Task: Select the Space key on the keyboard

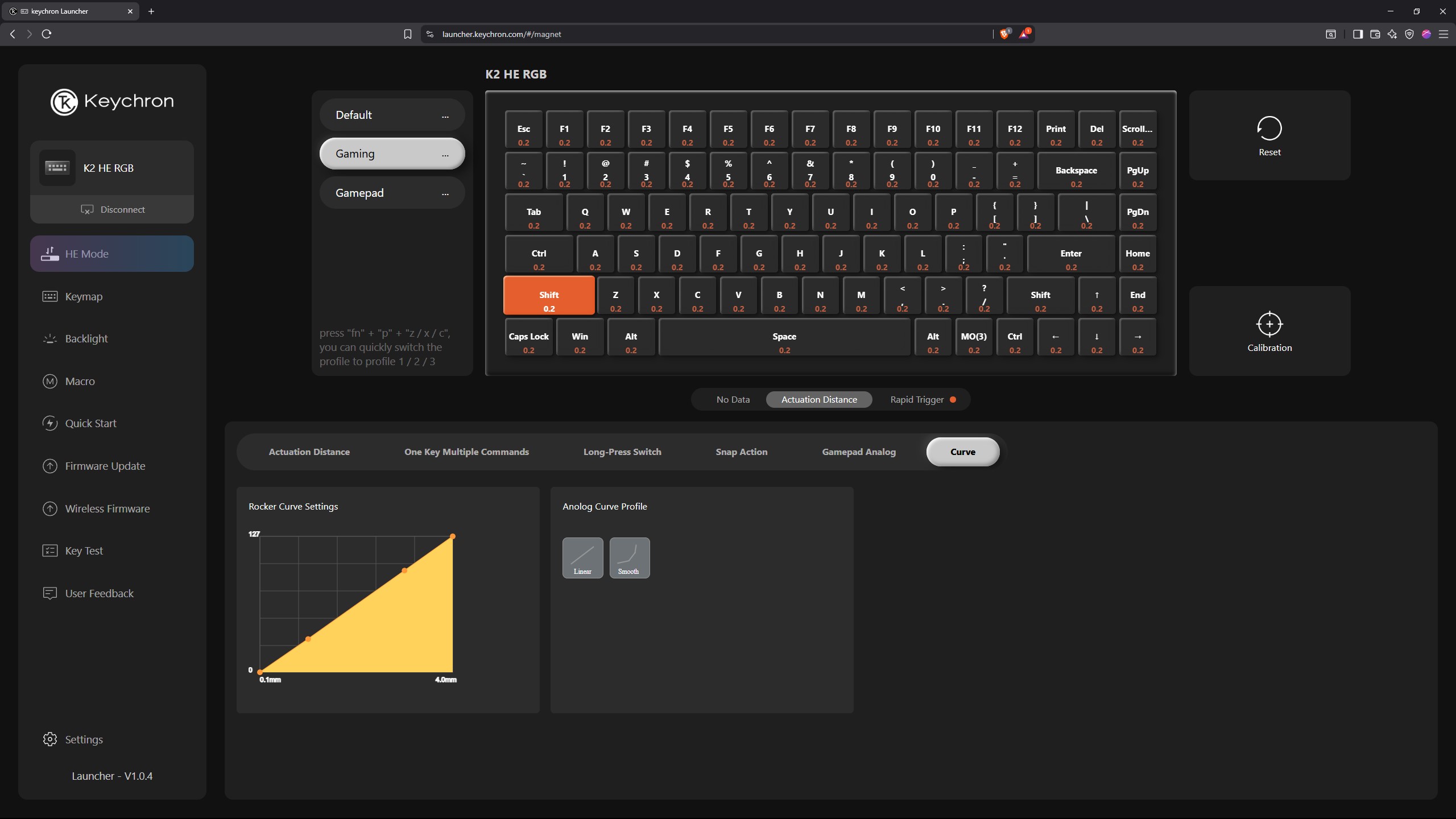Action: coord(784,337)
